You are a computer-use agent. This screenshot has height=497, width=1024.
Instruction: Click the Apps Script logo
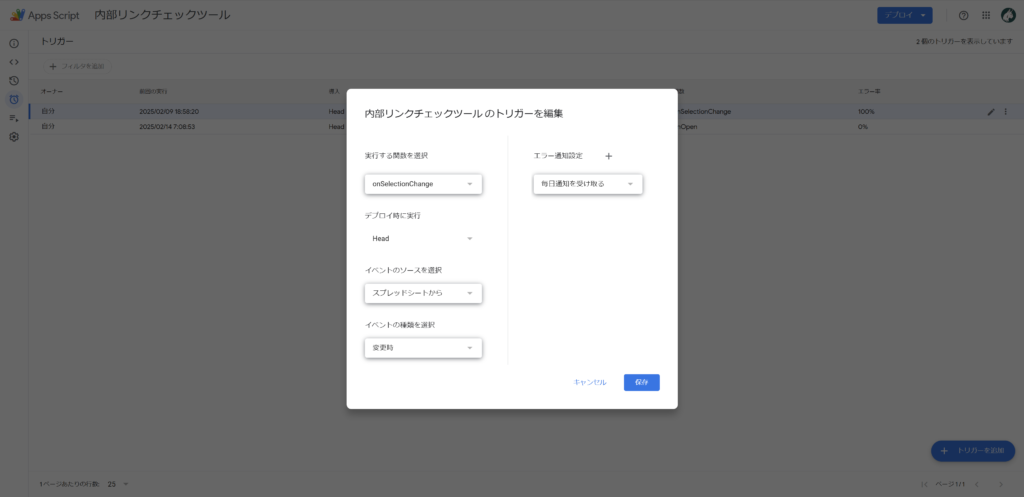(x=18, y=15)
